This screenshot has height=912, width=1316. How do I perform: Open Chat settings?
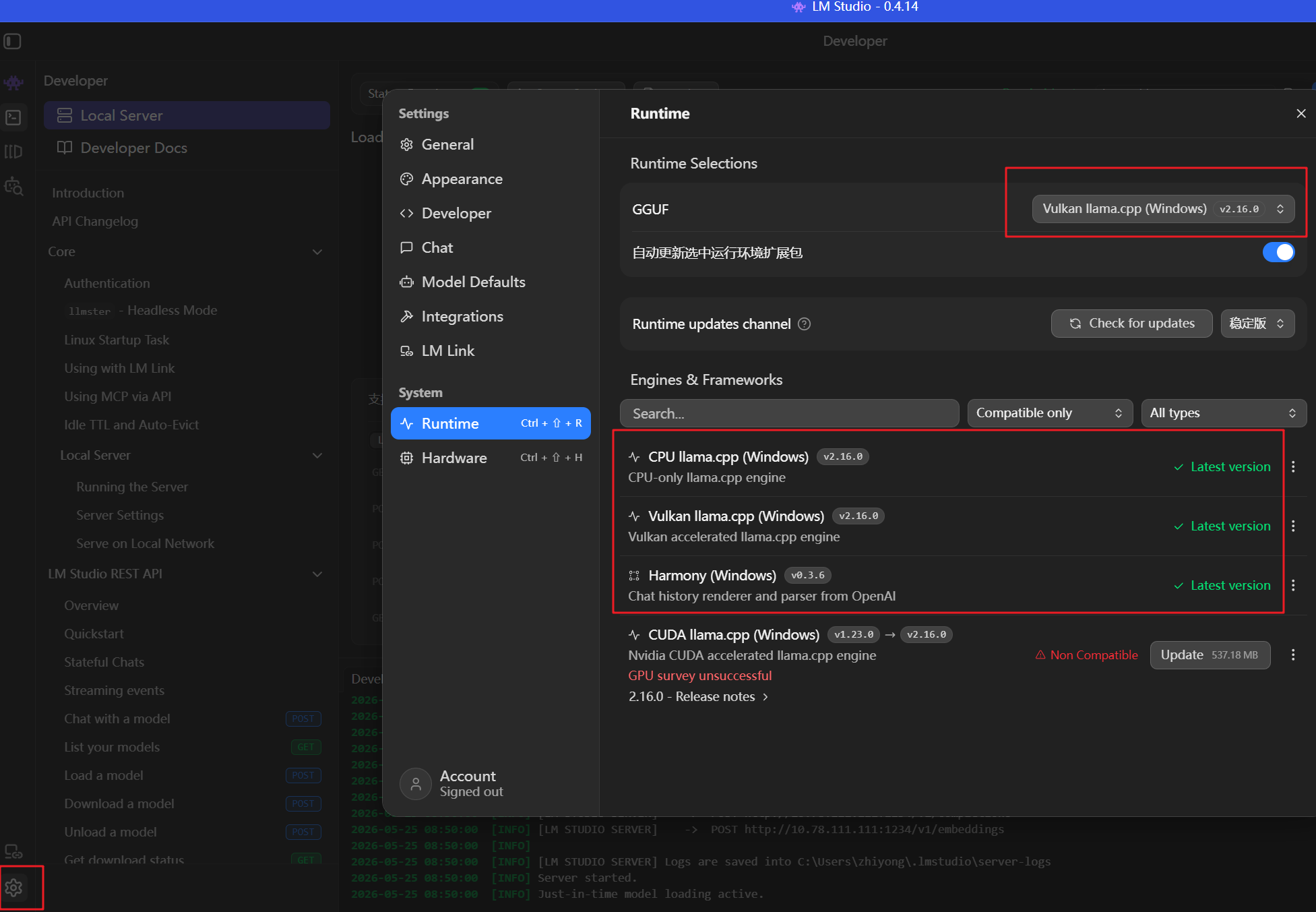point(491,247)
